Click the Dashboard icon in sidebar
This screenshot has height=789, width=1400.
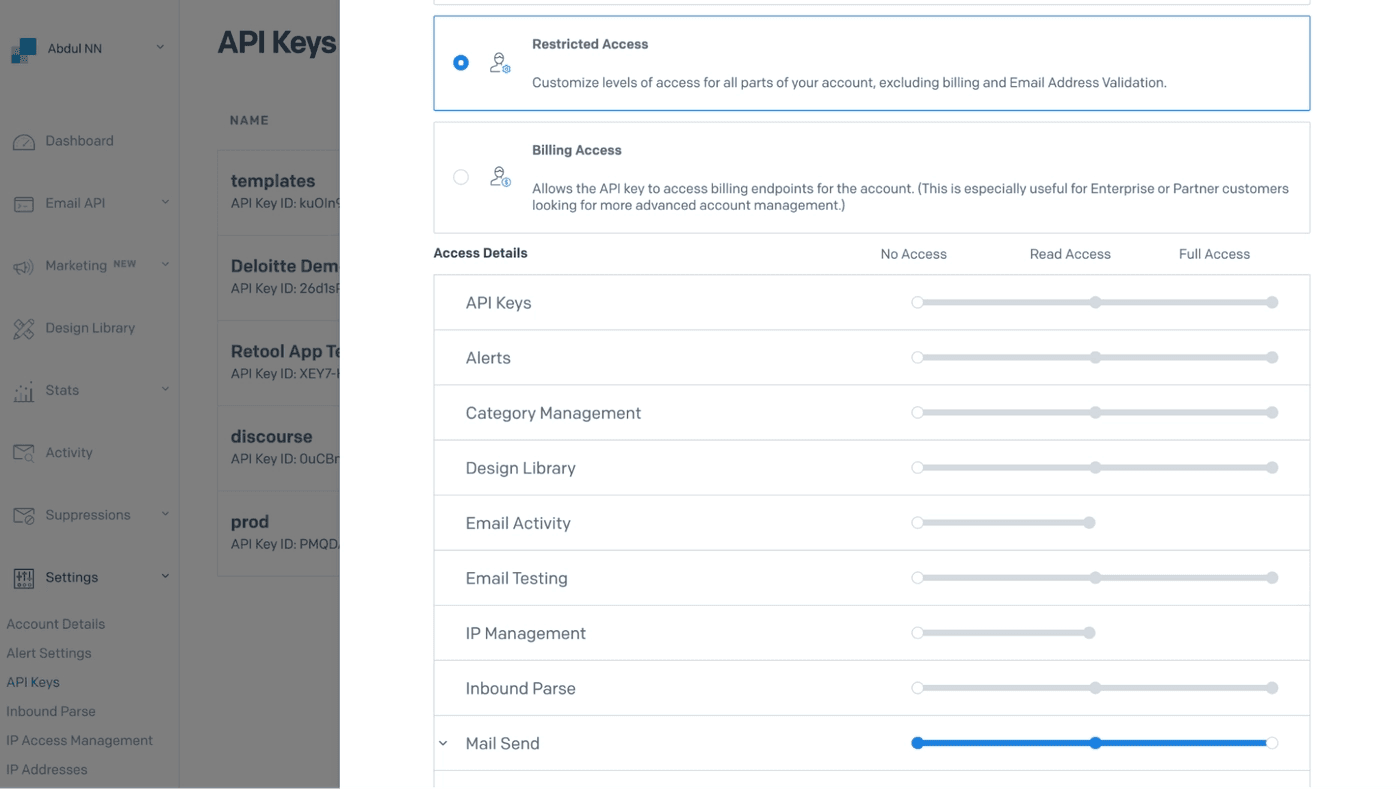coord(23,142)
